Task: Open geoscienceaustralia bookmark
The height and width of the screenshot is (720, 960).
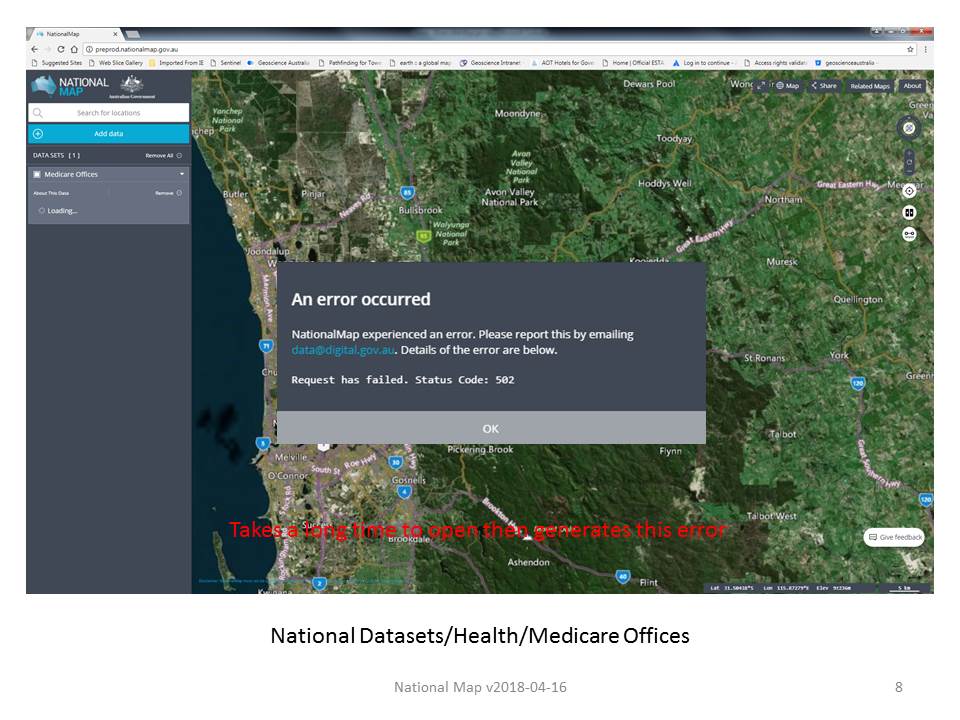Action: (846, 62)
